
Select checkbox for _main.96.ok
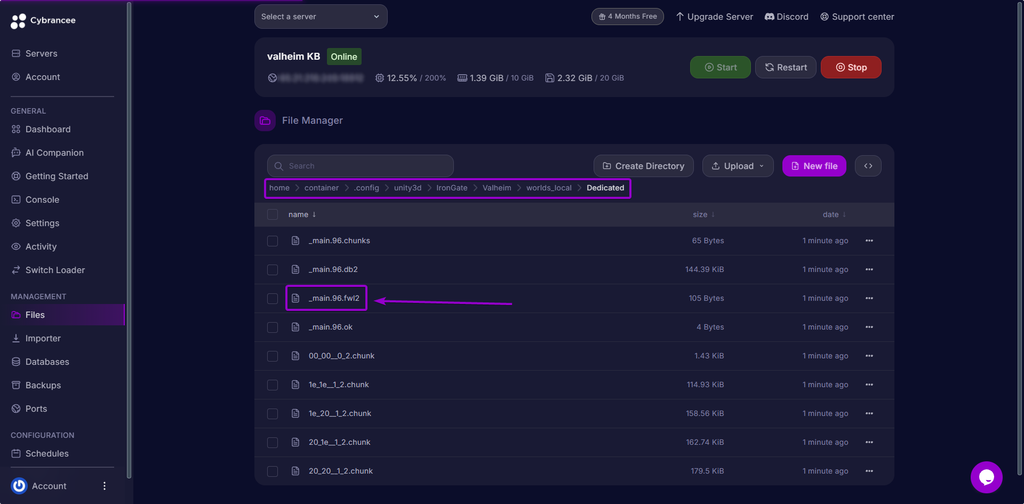point(272,327)
